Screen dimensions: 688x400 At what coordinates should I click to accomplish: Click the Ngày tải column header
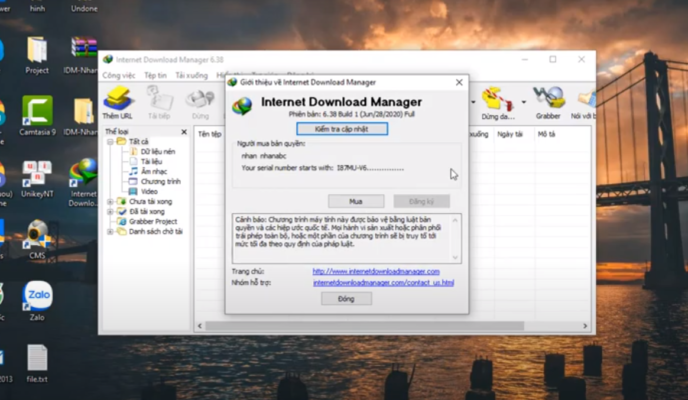[512, 134]
